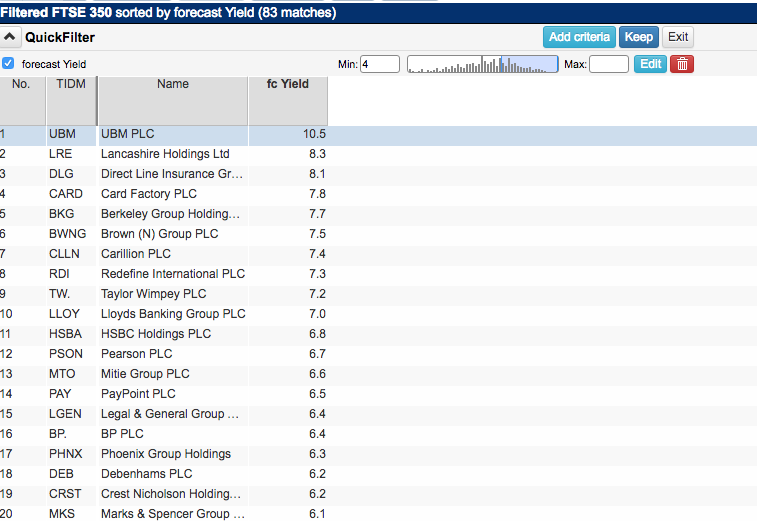
Task: Select Lloyds Banking Group PLC
Action: 173,314
